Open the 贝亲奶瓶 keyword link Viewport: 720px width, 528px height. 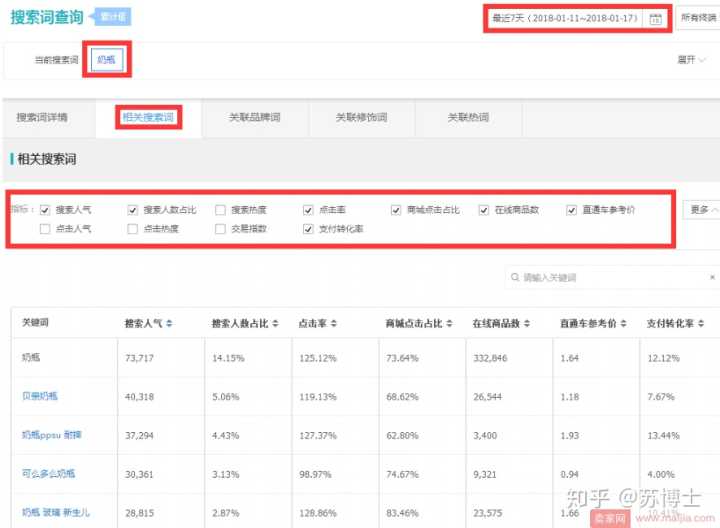[x=40, y=396]
